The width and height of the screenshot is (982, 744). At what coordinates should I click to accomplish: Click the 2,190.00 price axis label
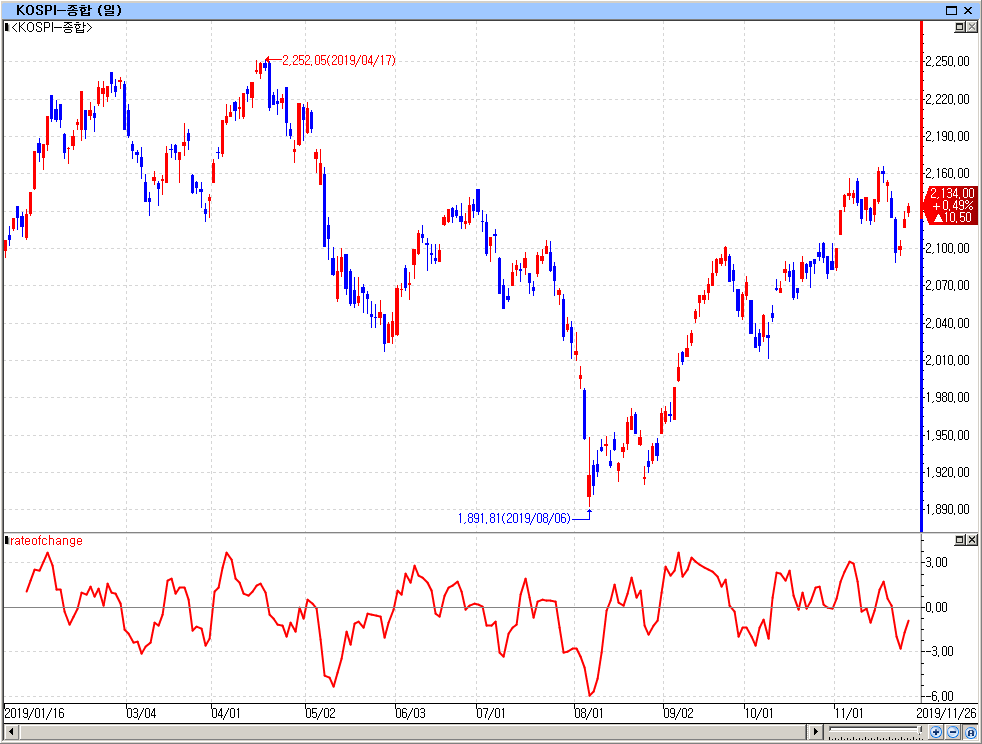[948, 136]
